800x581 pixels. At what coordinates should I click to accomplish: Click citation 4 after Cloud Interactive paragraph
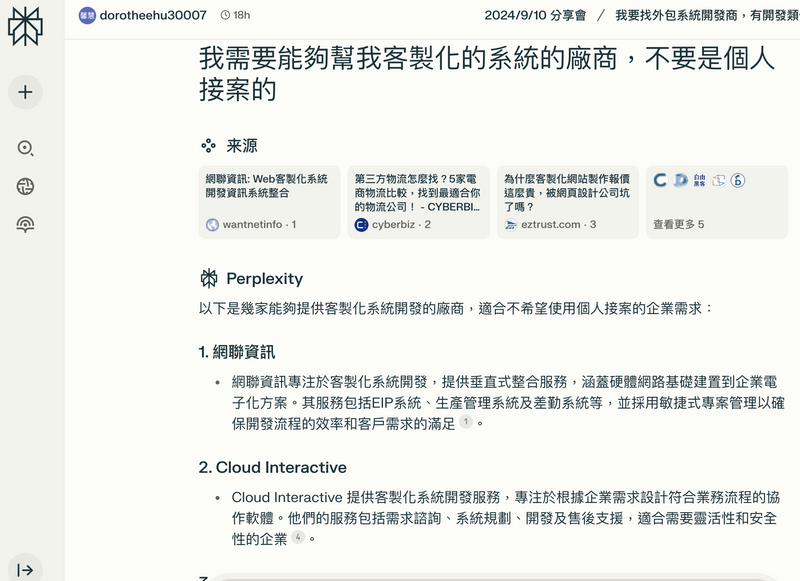[297, 537]
